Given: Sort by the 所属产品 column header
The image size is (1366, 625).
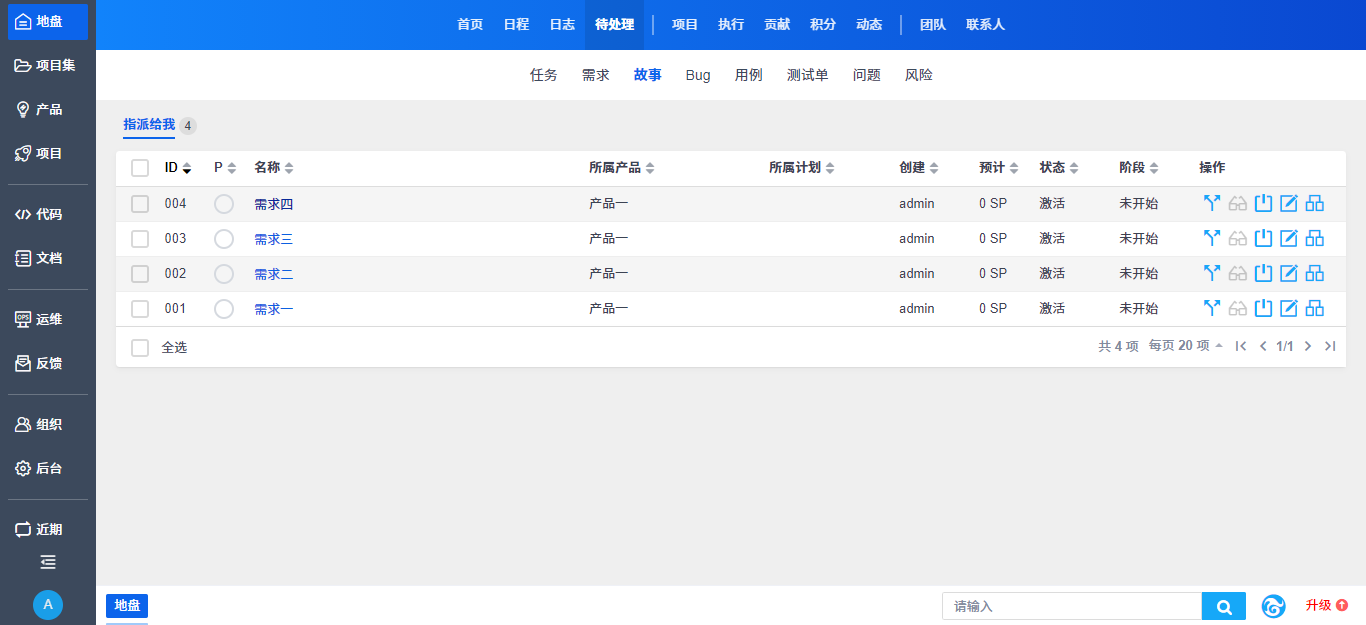Looking at the screenshot, I should (x=621, y=168).
